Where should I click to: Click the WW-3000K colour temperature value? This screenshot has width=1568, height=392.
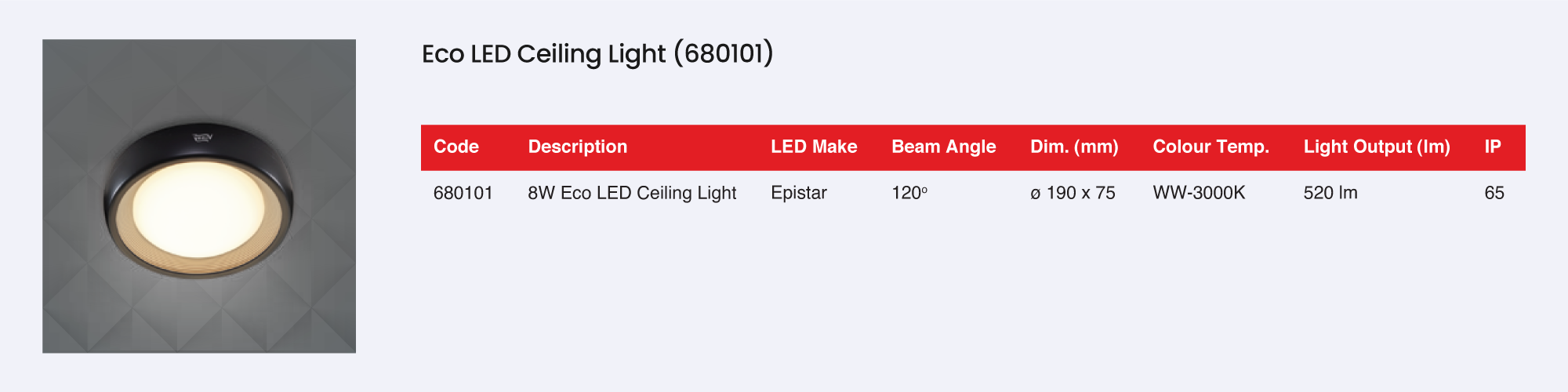(x=1199, y=193)
